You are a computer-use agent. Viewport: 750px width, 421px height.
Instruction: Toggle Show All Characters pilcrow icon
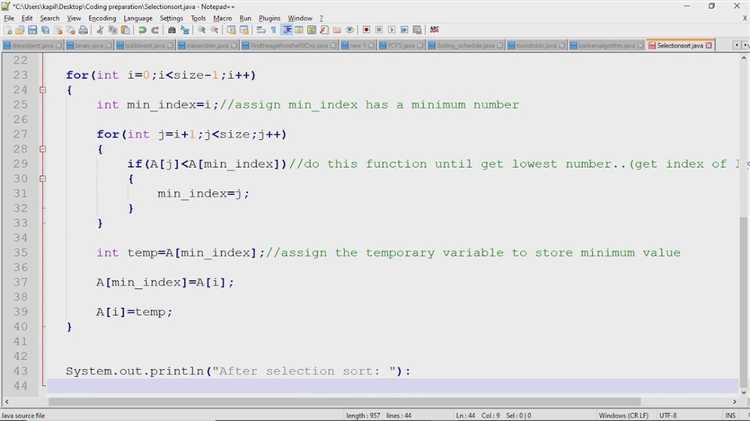point(274,30)
